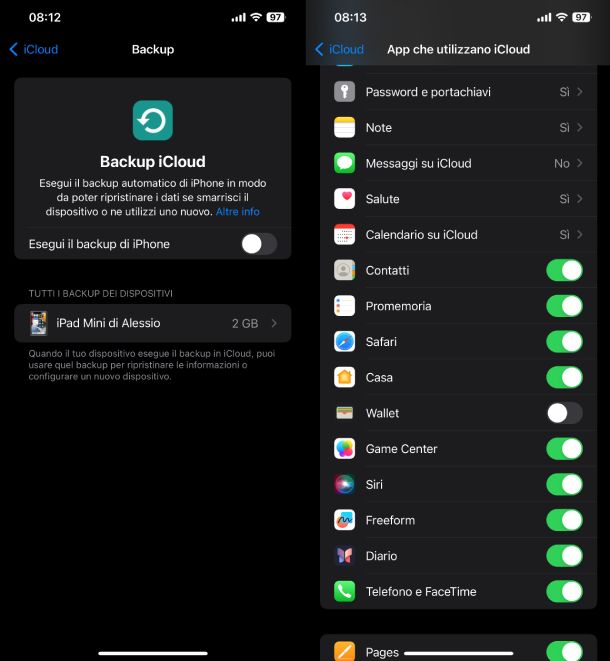Image resolution: width=610 pixels, height=661 pixels.
Task: Tap the Pages app icon
Action: pos(344,651)
